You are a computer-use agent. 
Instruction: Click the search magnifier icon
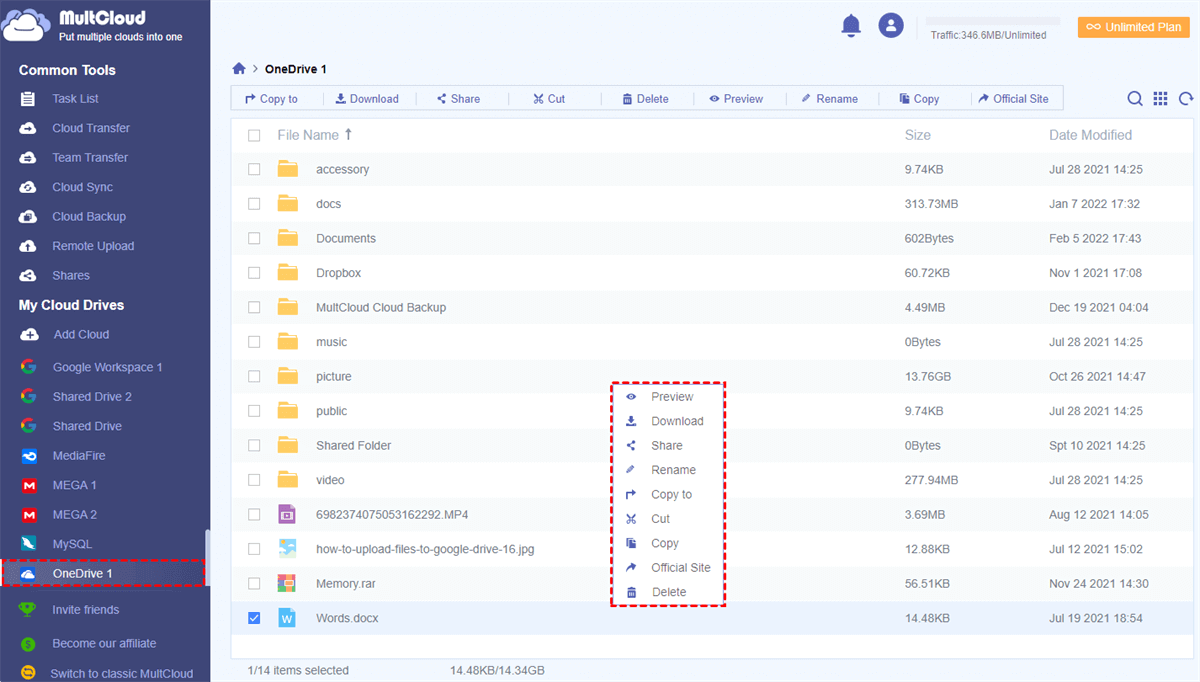click(x=1135, y=99)
